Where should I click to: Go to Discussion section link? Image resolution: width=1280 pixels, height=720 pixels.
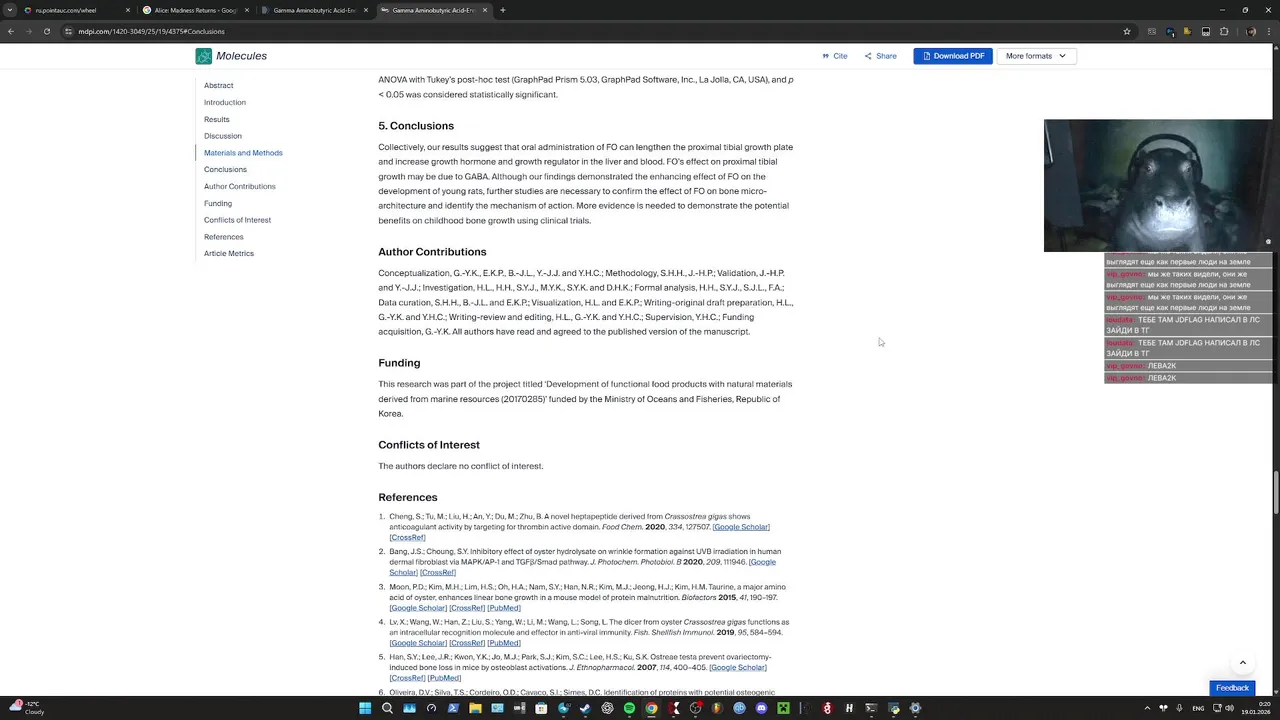(x=223, y=136)
